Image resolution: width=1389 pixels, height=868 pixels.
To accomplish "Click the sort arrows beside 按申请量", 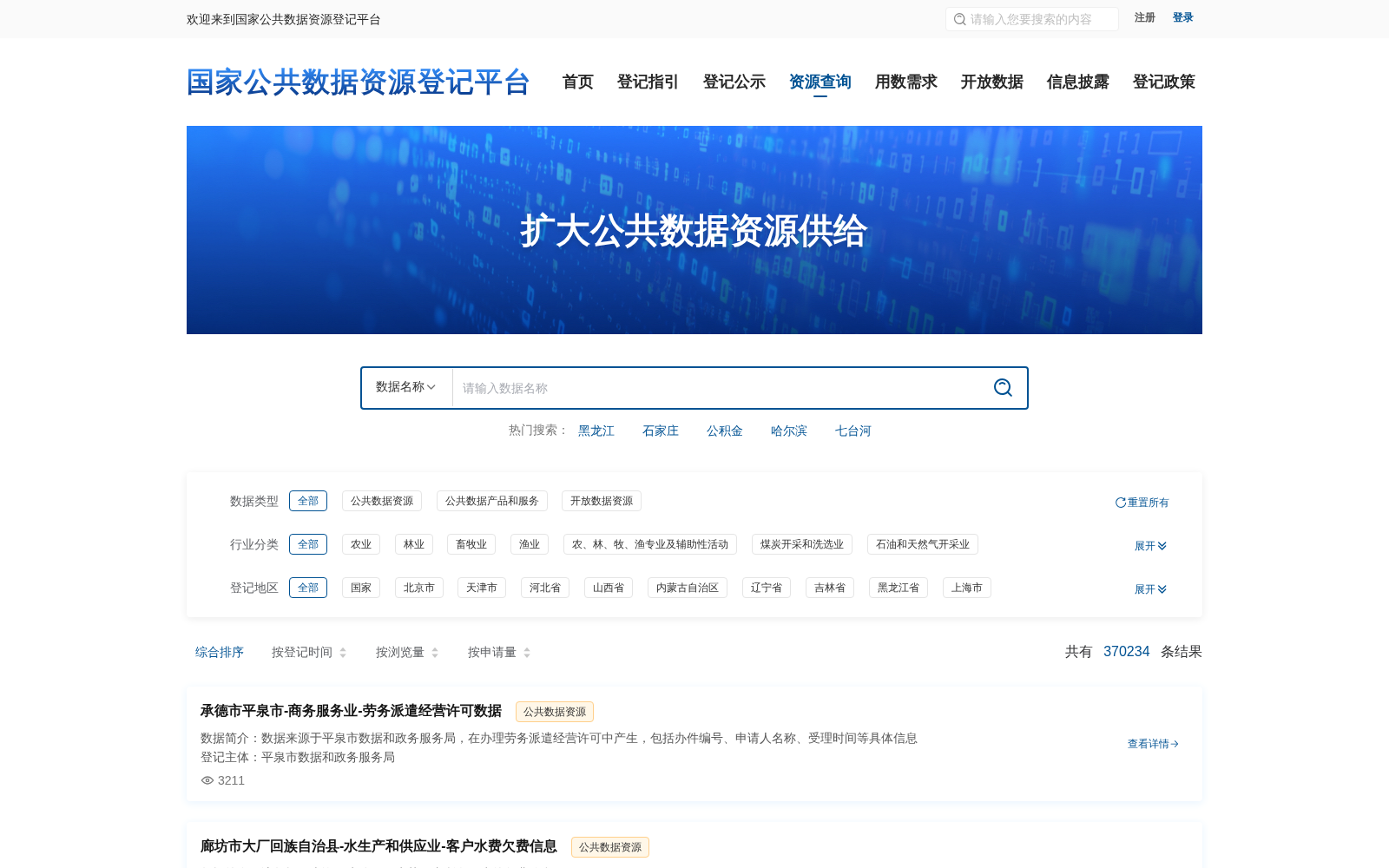I will pyautogui.click(x=528, y=652).
